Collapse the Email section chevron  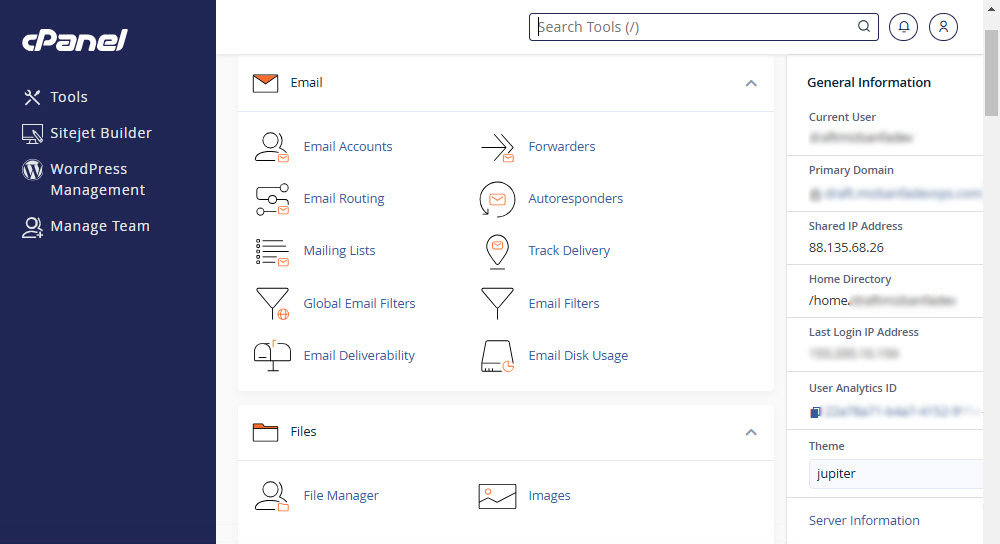751,84
